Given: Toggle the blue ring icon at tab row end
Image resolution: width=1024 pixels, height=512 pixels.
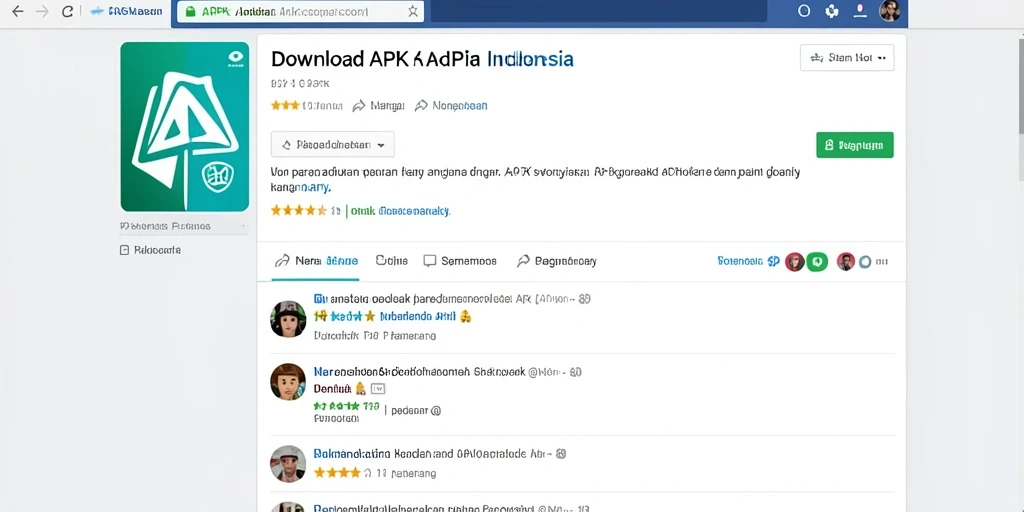Looking at the screenshot, I should [x=865, y=263].
